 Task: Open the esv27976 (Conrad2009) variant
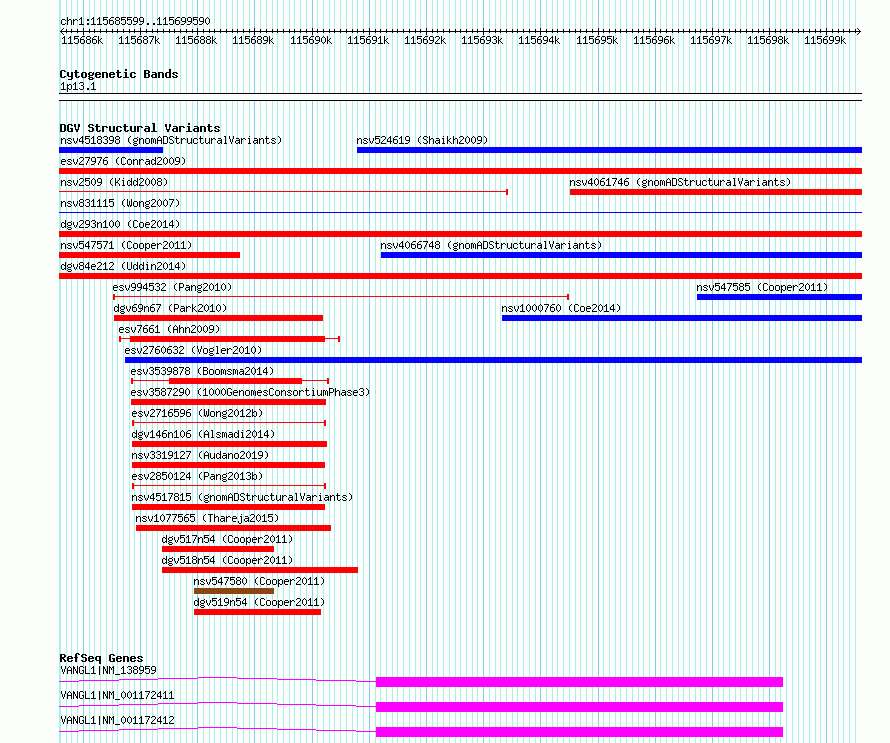pyautogui.click(x=123, y=161)
